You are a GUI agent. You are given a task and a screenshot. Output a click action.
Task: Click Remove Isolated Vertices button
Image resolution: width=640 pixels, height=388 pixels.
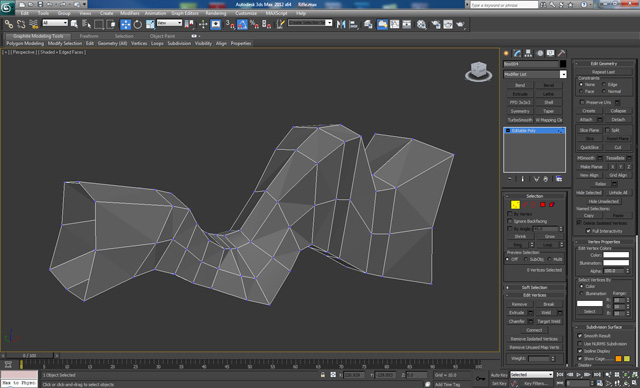(x=534, y=339)
